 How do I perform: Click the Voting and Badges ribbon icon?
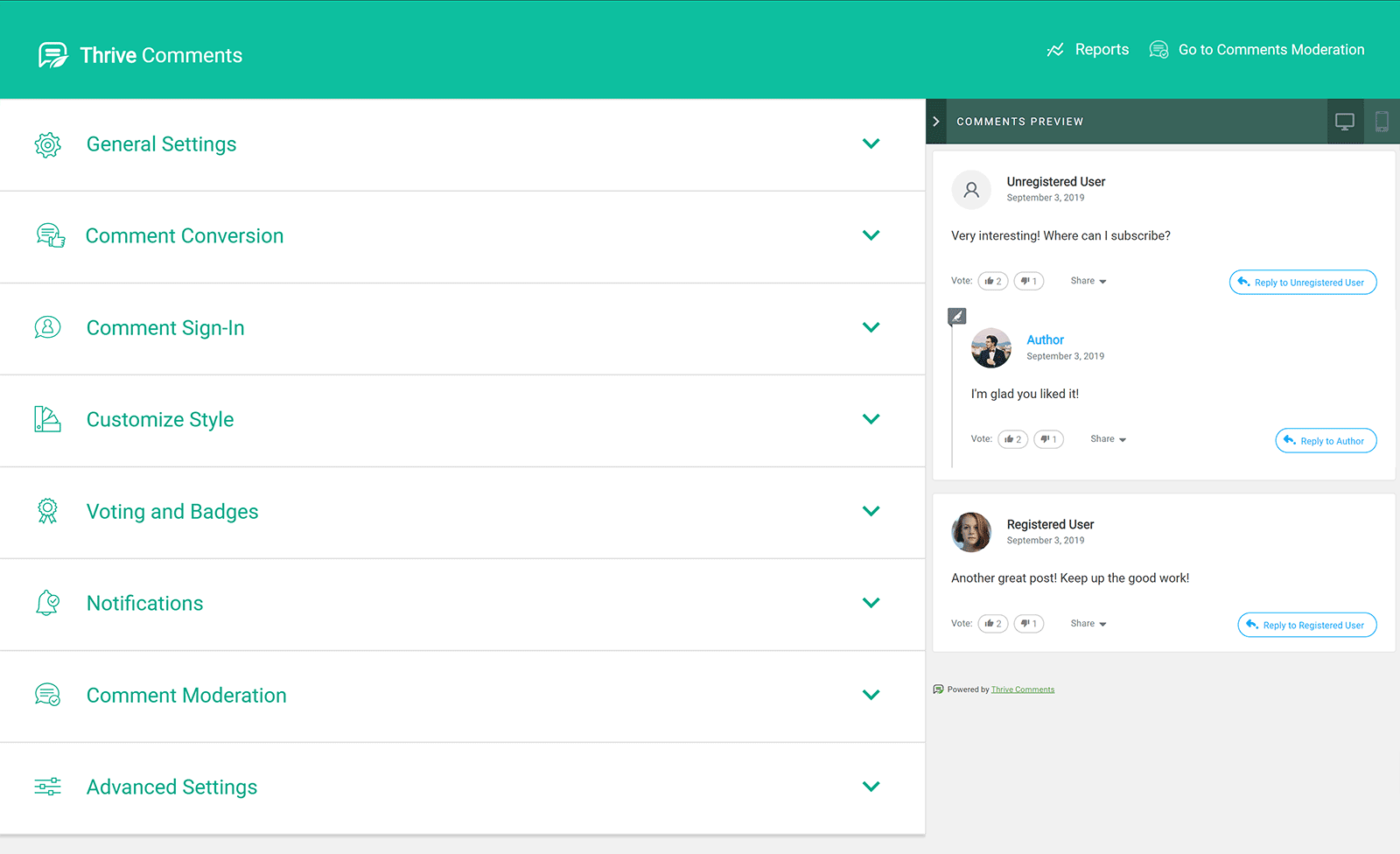click(47, 511)
